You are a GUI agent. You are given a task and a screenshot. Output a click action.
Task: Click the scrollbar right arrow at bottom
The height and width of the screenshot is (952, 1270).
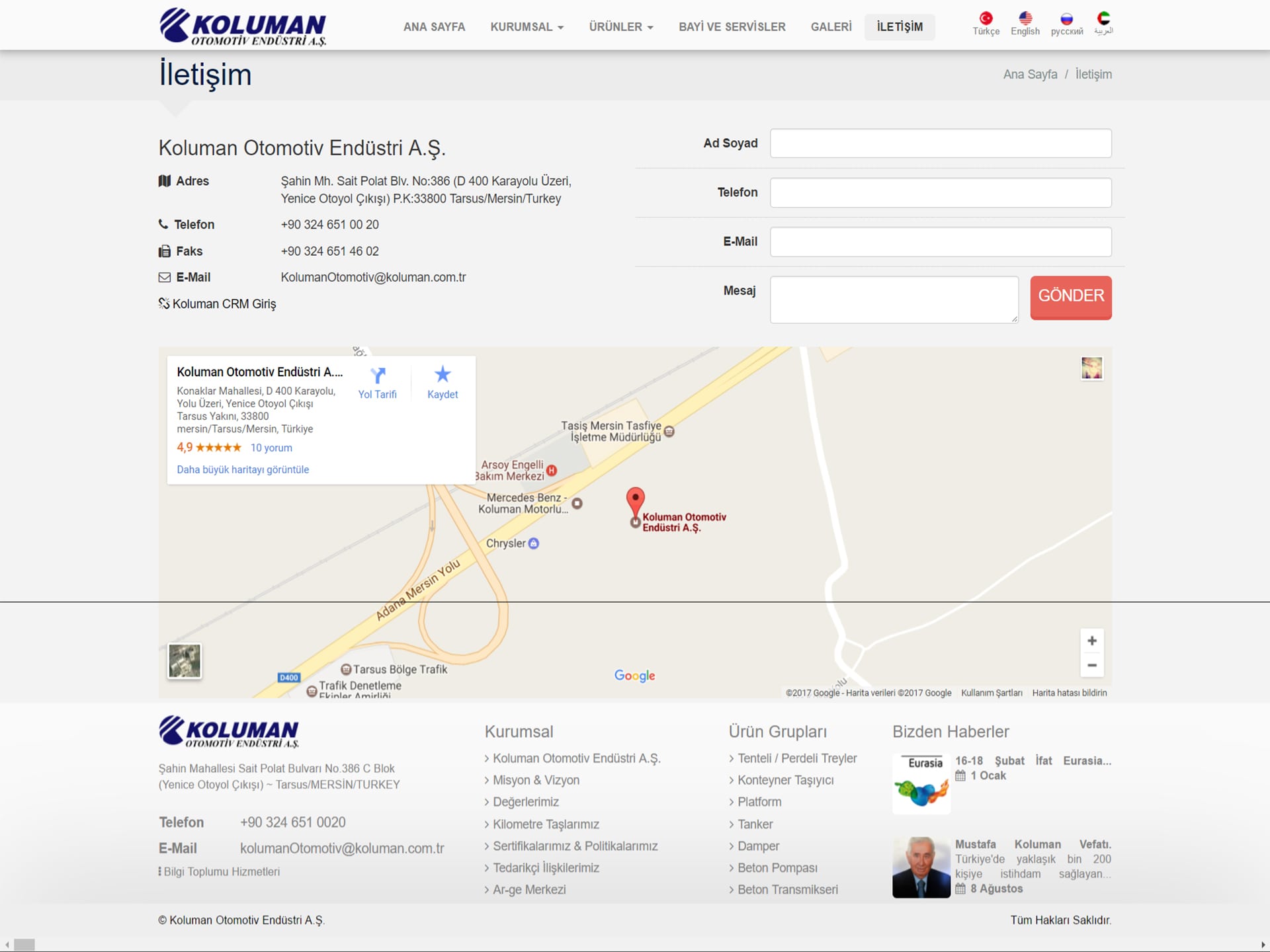(1263, 945)
